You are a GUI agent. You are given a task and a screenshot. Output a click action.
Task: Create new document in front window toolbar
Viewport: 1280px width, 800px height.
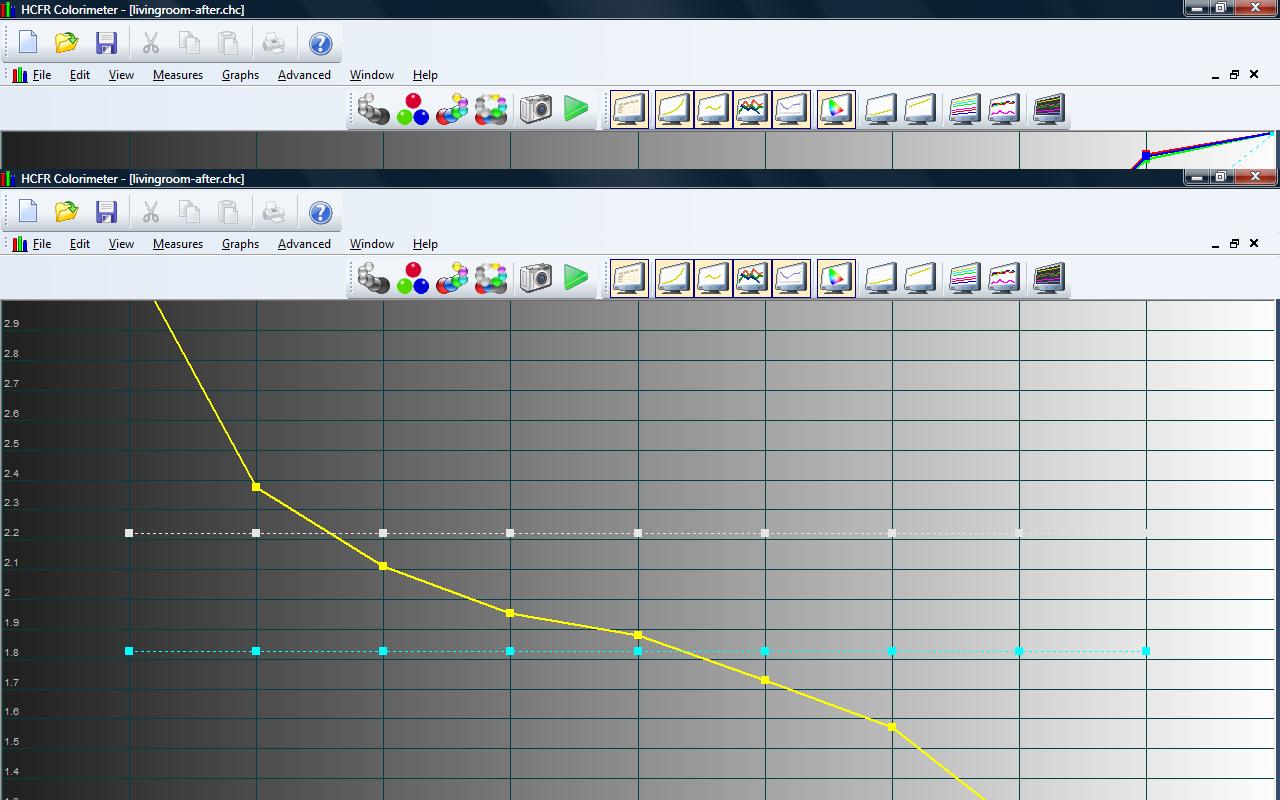point(27,212)
